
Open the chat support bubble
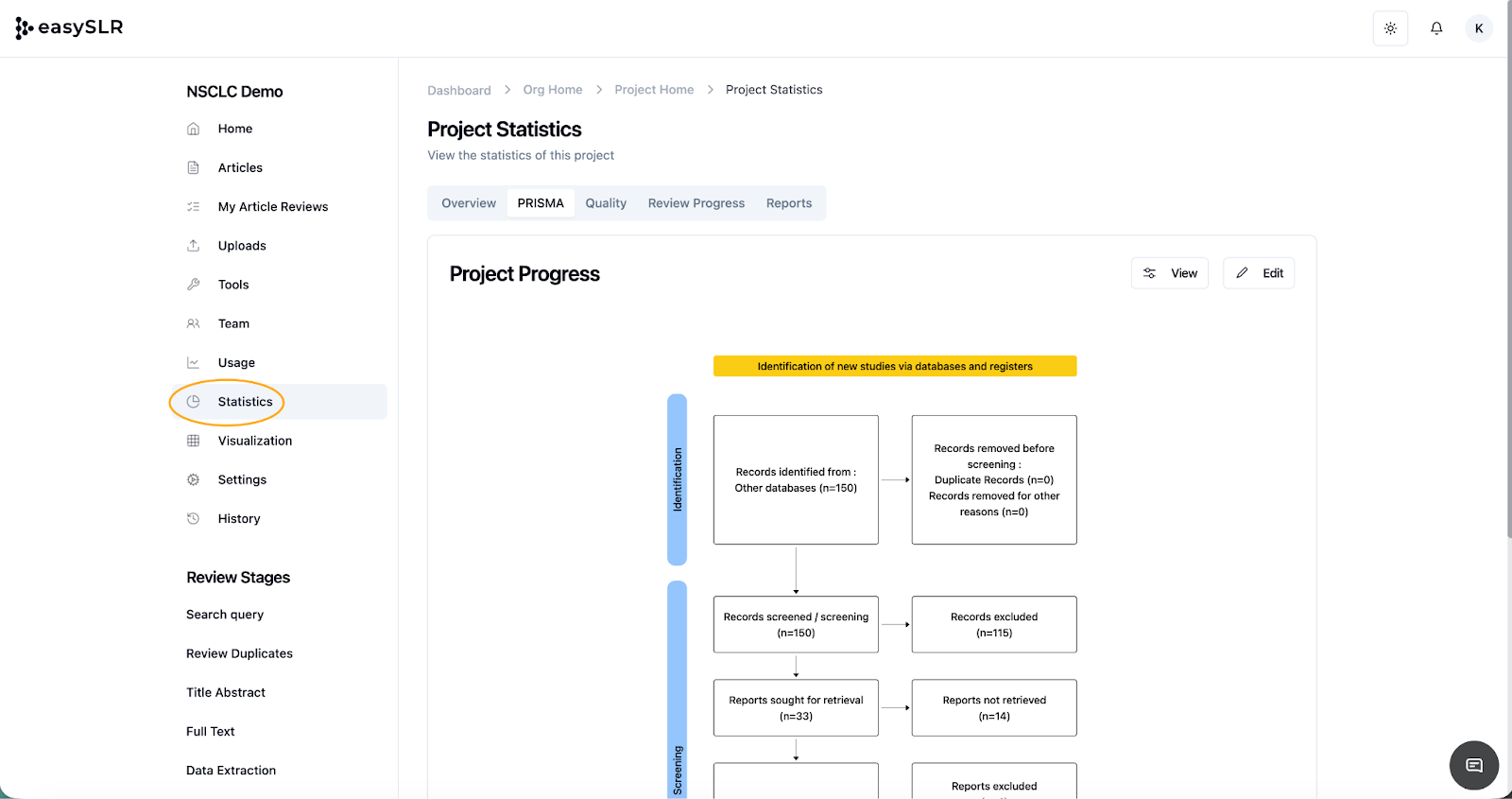(1473, 765)
